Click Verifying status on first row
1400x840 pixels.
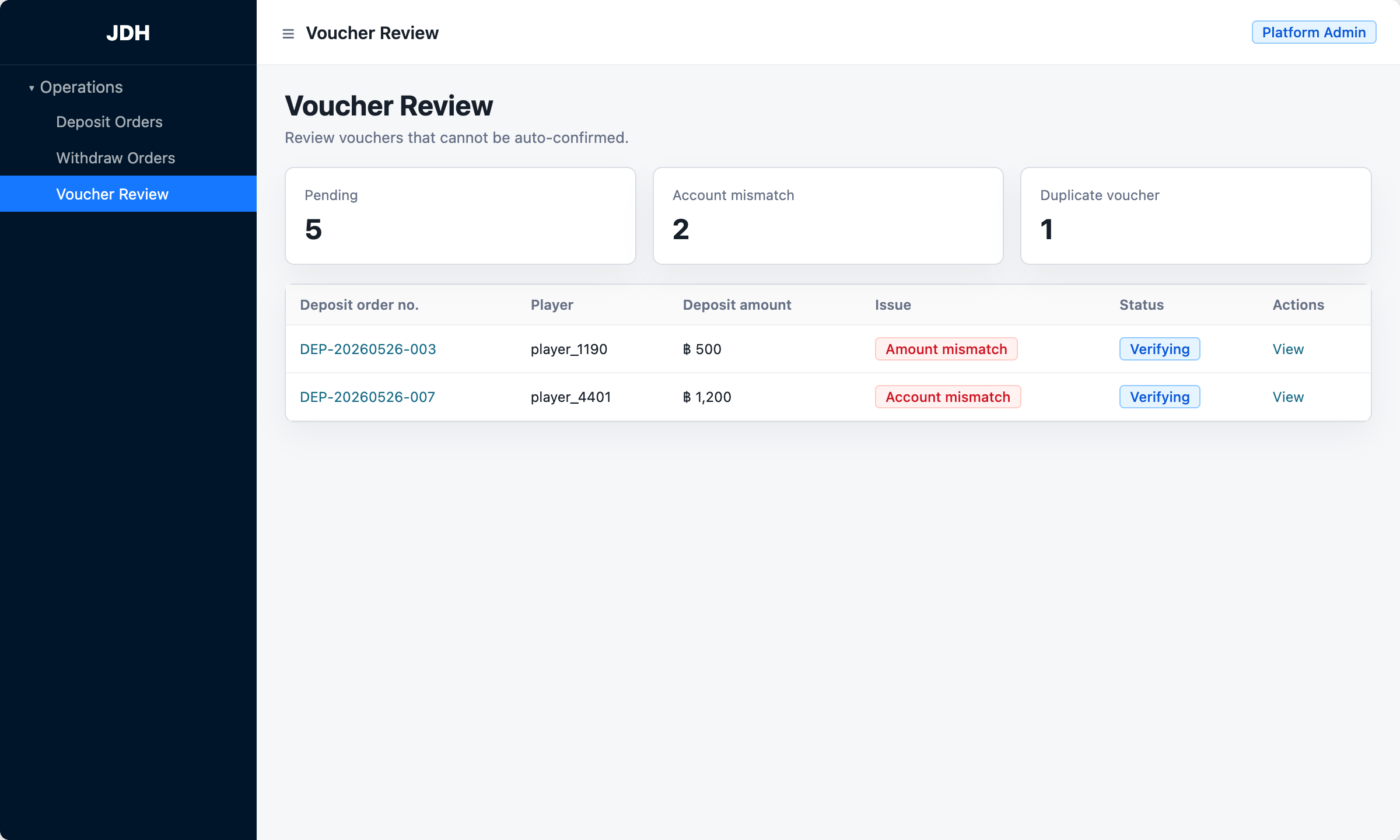click(1160, 349)
